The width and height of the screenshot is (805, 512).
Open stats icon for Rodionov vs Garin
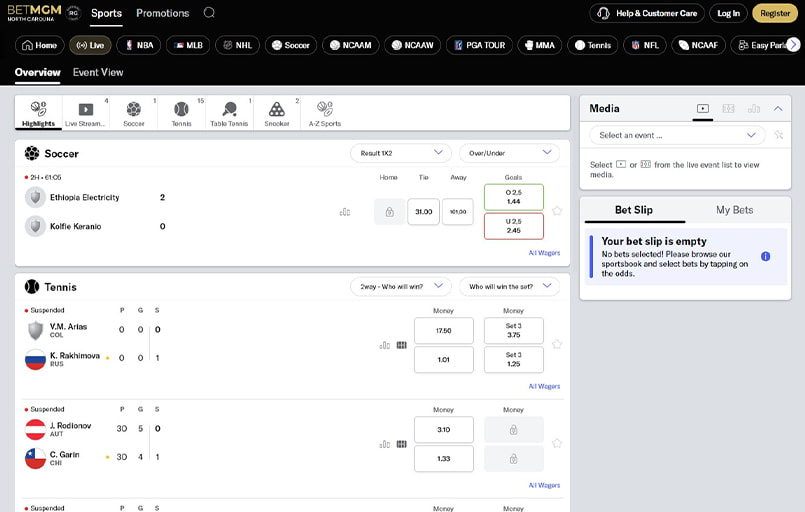[385, 444]
